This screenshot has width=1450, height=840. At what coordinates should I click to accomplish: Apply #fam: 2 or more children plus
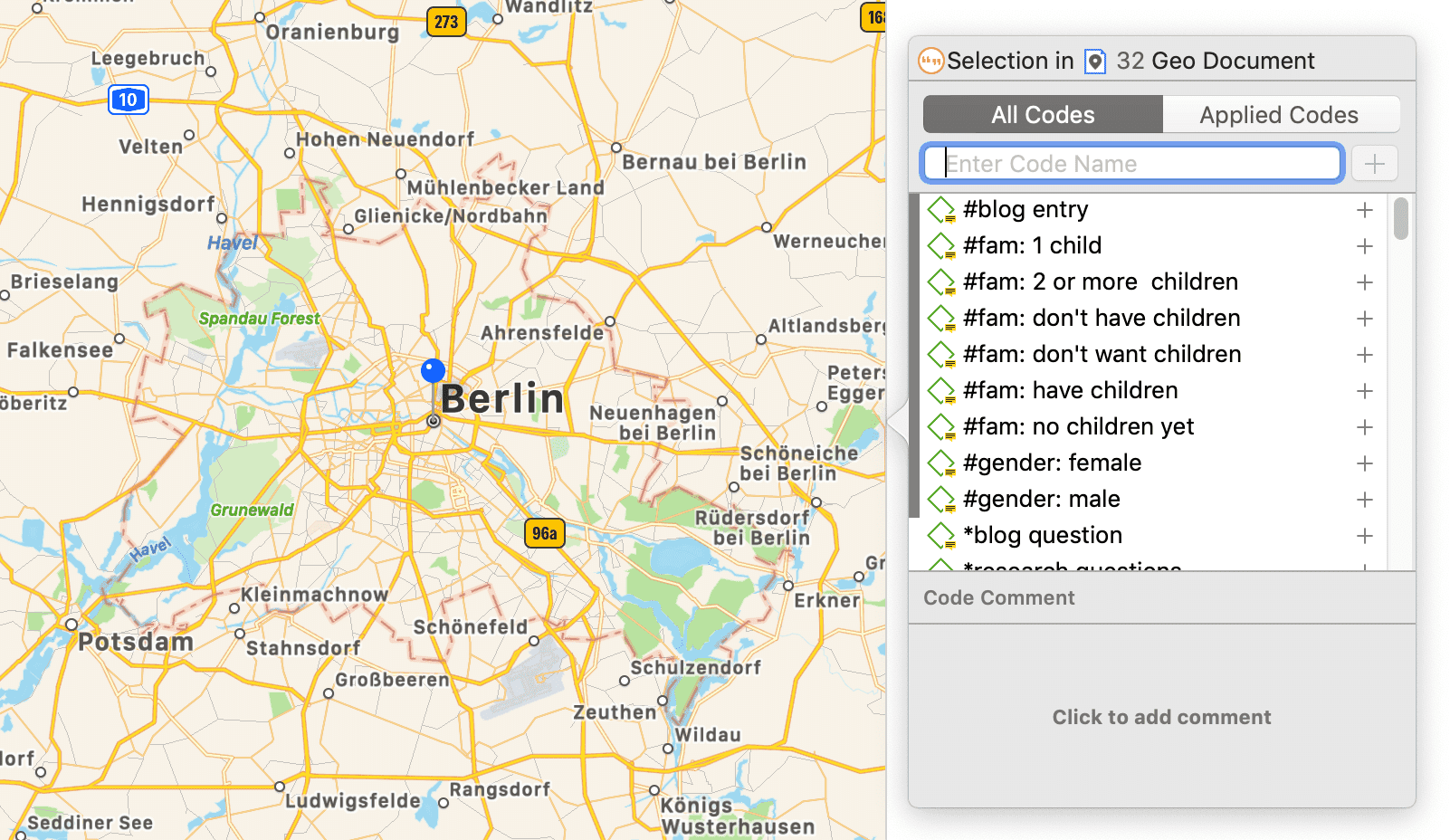coord(1365,282)
